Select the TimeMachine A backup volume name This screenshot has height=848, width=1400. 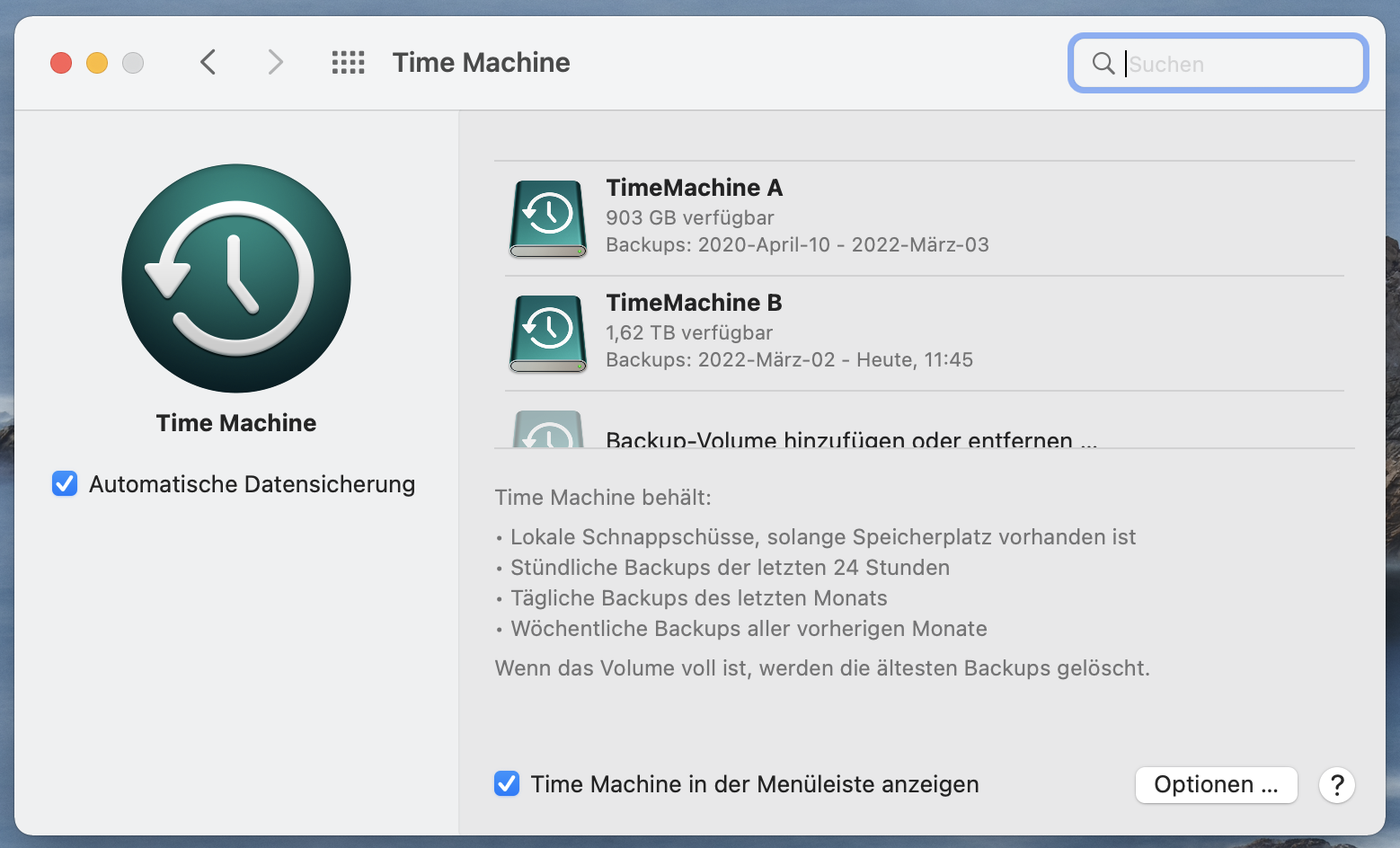click(x=694, y=188)
